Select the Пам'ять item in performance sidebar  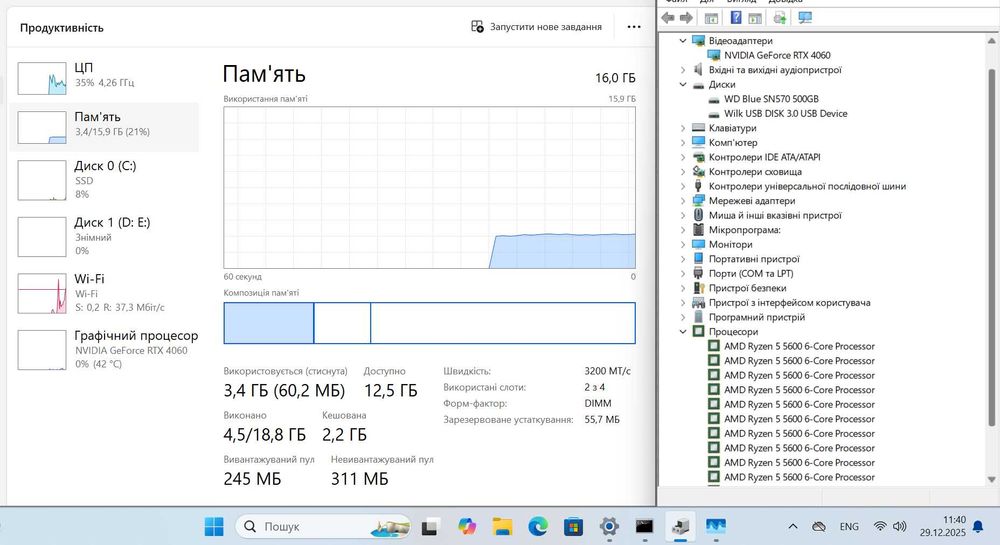point(105,127)
